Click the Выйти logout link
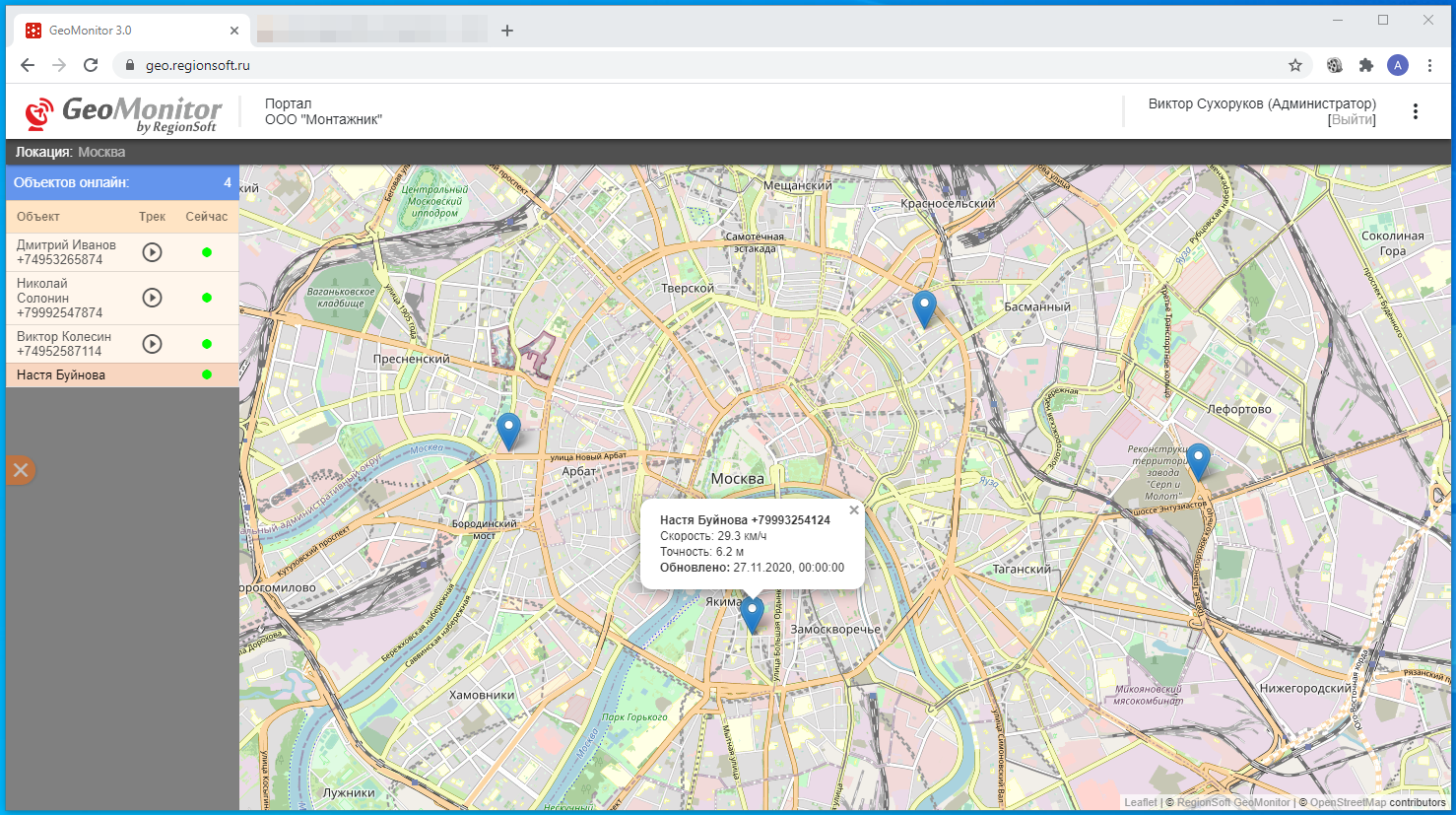 [1352, 120]
